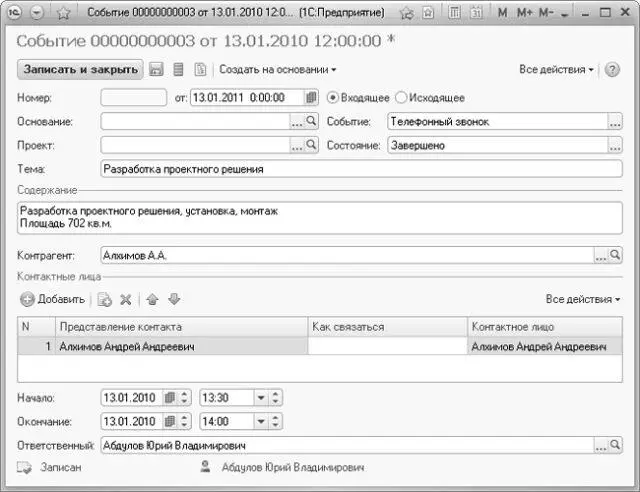
Task: Click the Как связаться column header
Action: [x=387, y=327]
